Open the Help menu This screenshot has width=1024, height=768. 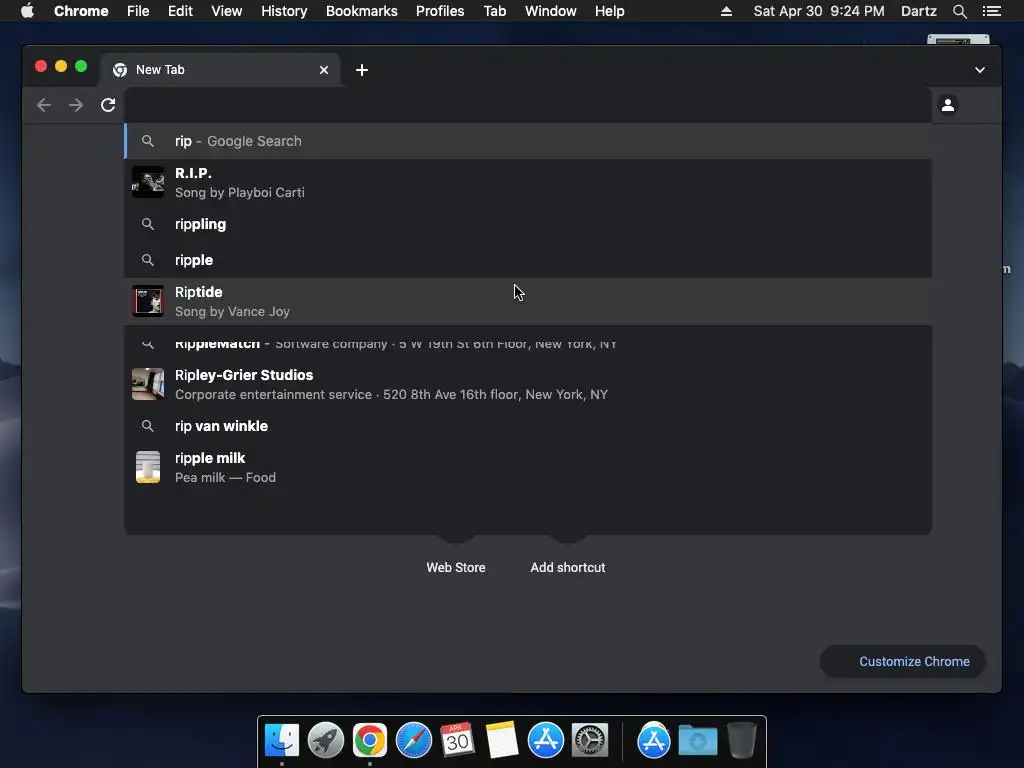tap(609, 11)
